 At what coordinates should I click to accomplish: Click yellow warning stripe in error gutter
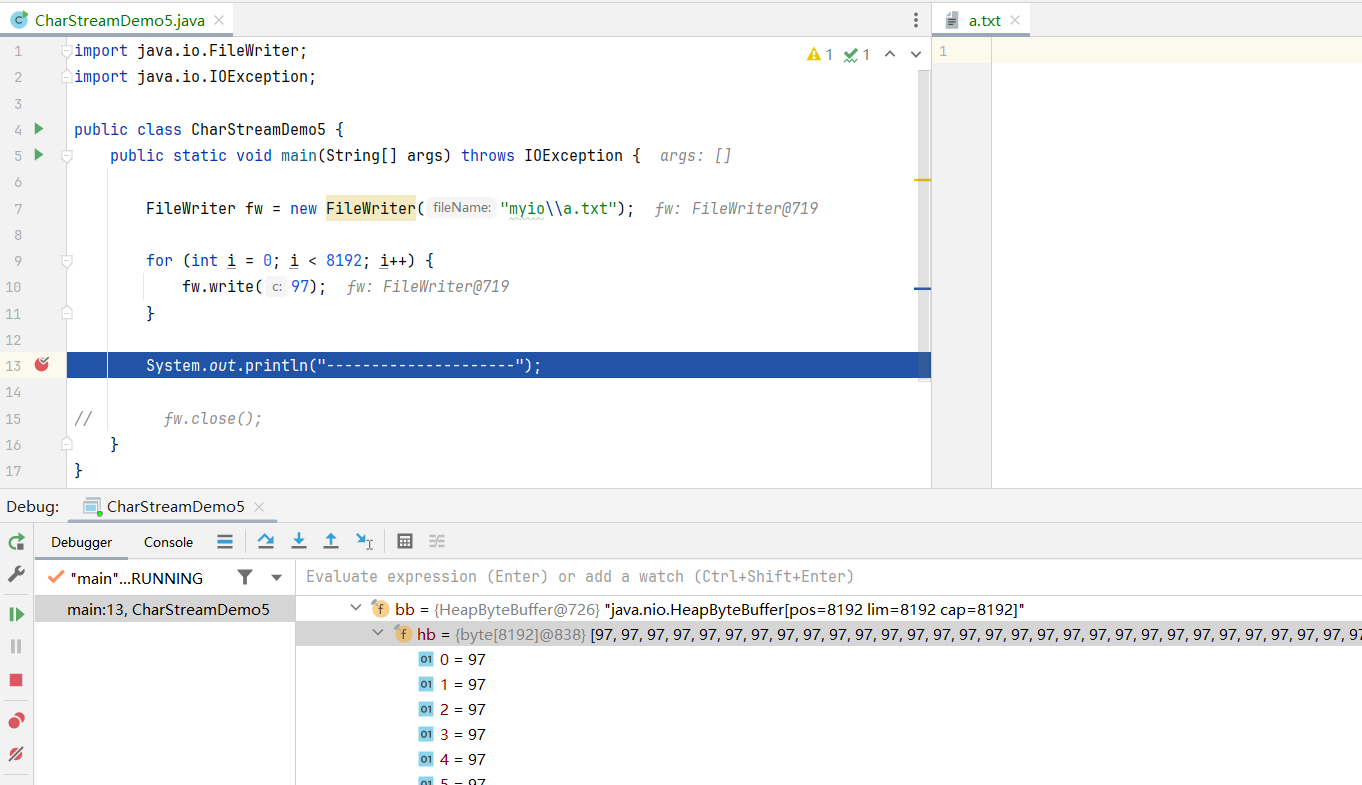click(x=922, y=180)
